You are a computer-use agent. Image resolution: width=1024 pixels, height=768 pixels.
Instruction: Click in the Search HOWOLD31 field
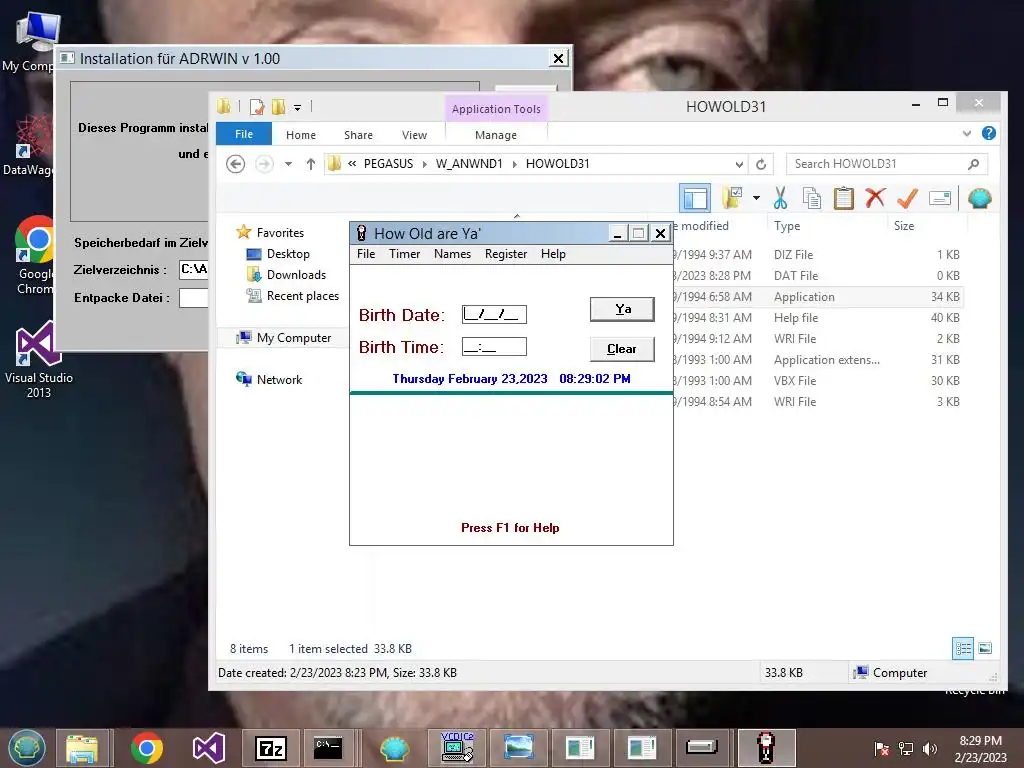(x=878, y=164)
